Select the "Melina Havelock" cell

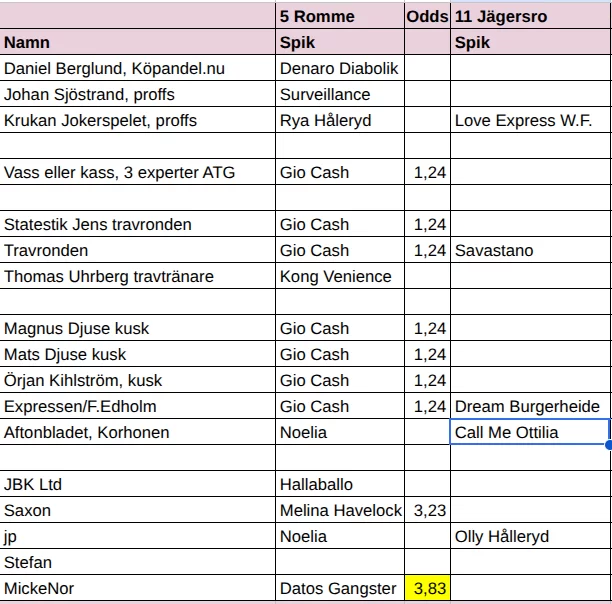339,511
